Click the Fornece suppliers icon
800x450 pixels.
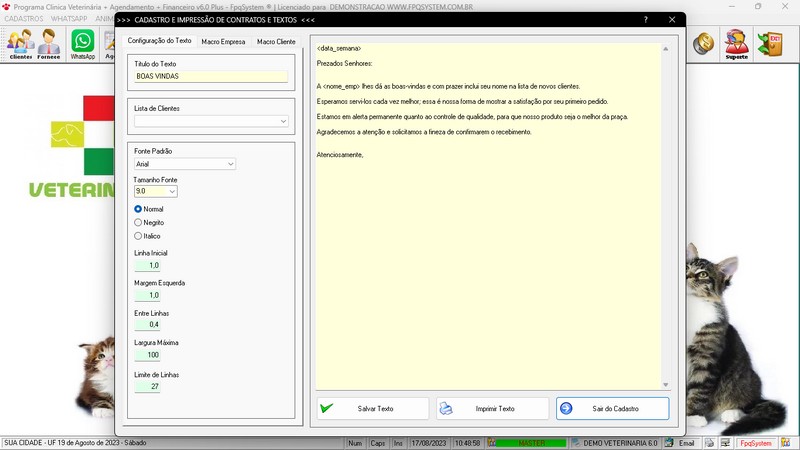(x=49, y=43)
